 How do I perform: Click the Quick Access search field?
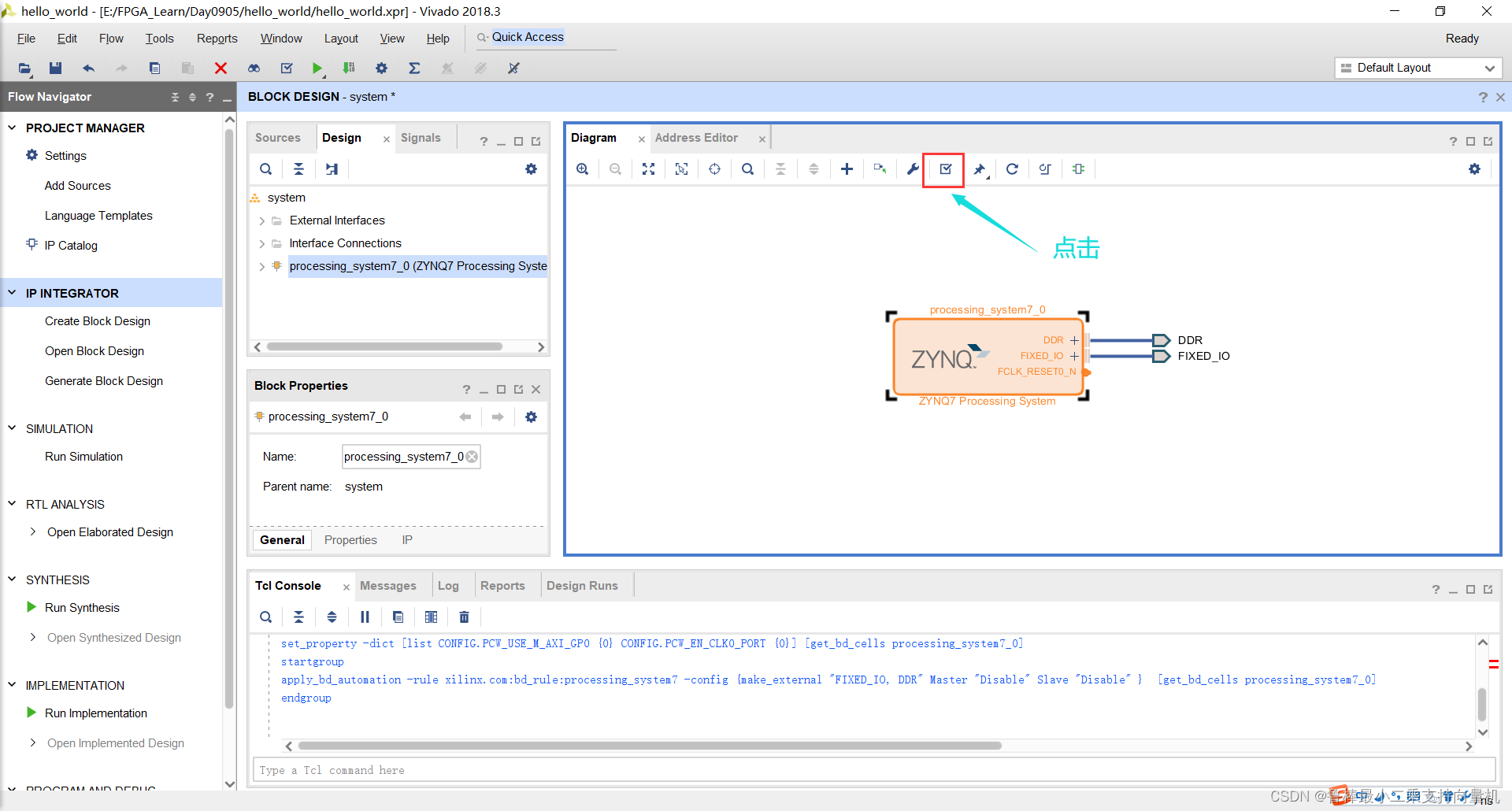tap(547, 38)
